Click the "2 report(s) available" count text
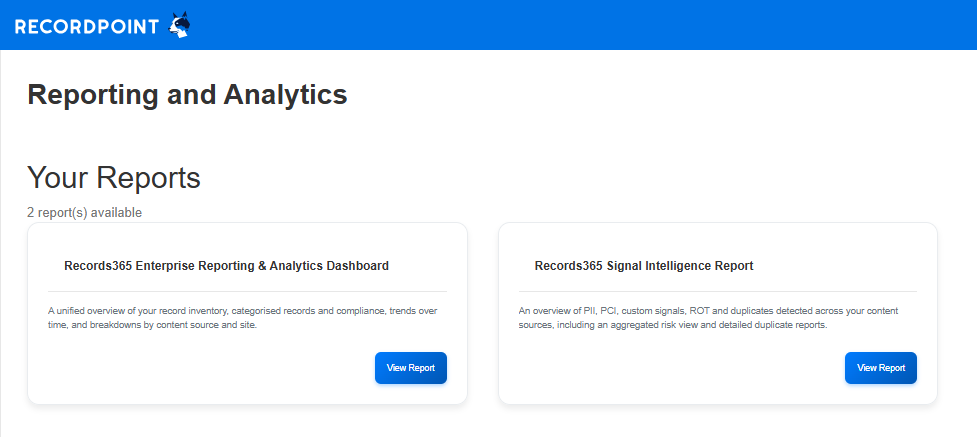Viewport: 977px width, 437px height. pyautogui.click(x=84, y=212)
